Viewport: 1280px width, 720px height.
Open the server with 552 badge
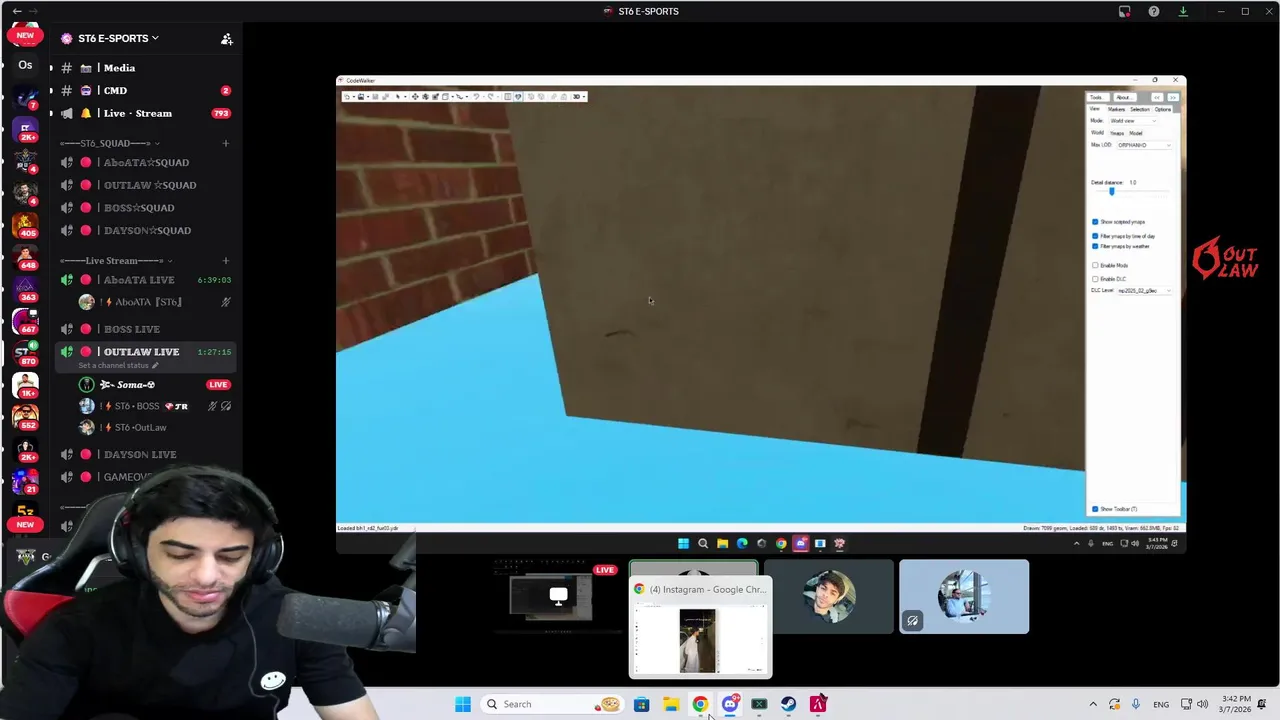pyautogui.click(x=26, y=415)
